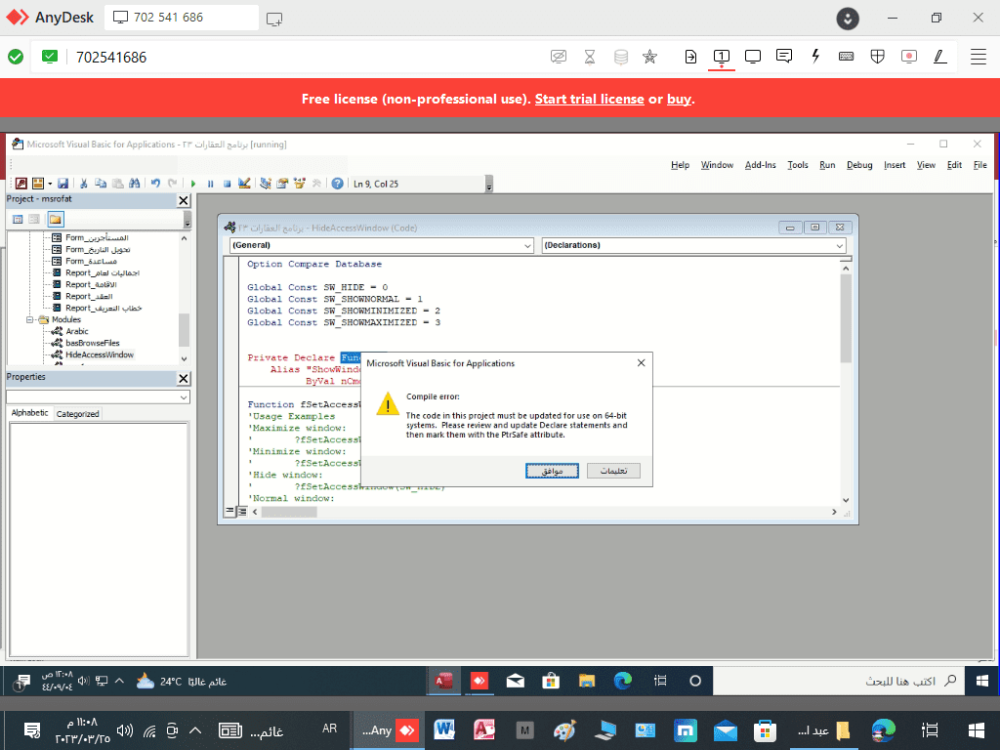1000x750 pixels.
Task: Click the Undo arrow in VBA toolbar
Action: pos(156,184)
